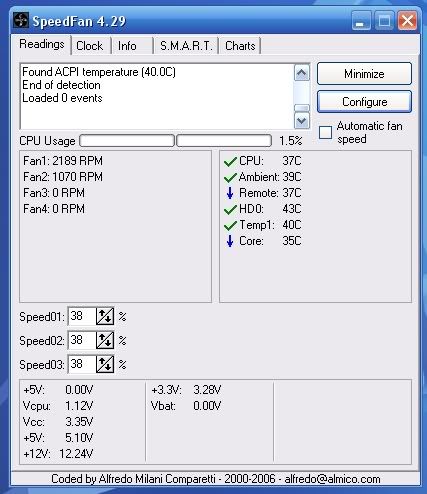Image resolution: width=427 pixels, height=494 pixels.
Task: Open the S.M.A.R.T. tab
Action: tap(186, 46)
